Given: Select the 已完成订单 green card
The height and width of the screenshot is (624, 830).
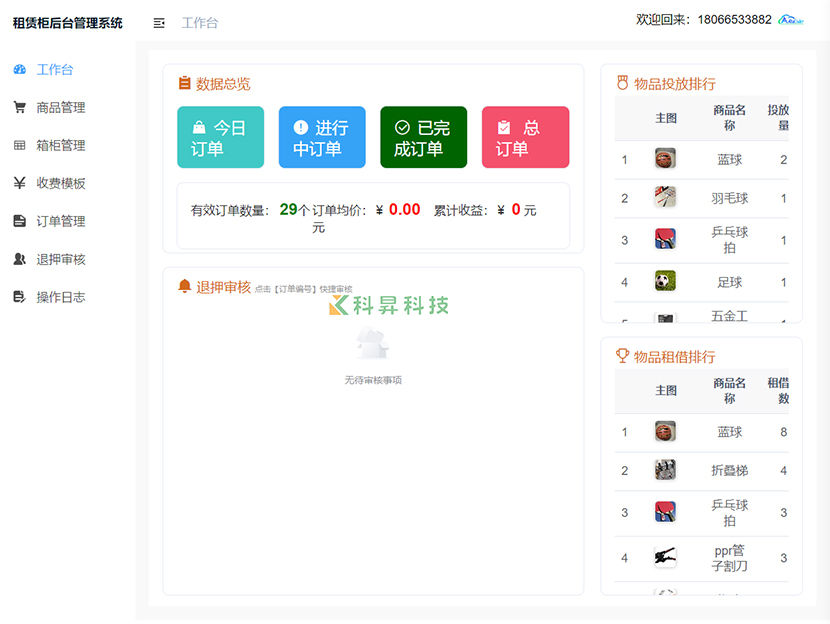Looking at the screenshot, I should pyautogui.click(x=423, y=138).
